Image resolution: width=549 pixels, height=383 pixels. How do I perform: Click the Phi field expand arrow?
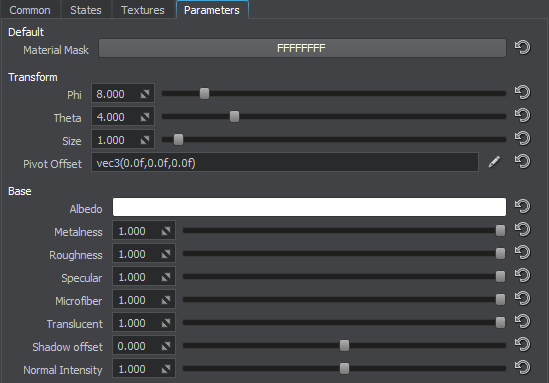click(145, 94)
